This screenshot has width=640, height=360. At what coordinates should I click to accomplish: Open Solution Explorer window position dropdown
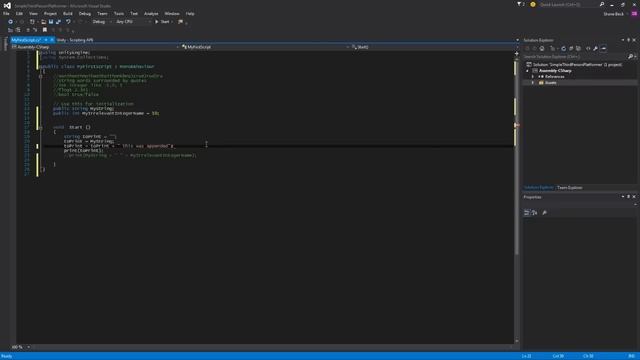click(x=623, y=40)
